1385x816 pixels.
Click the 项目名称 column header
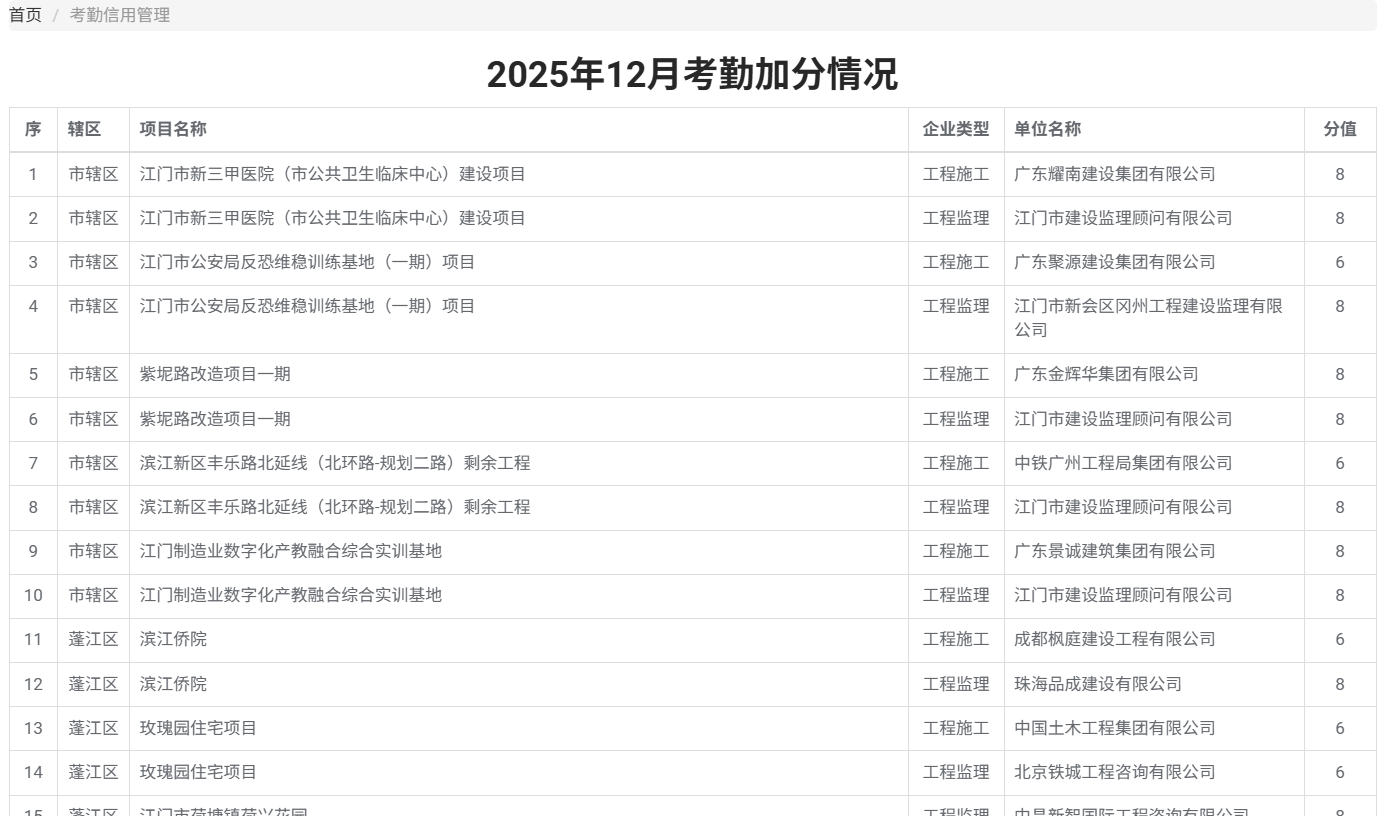point(173,129)
